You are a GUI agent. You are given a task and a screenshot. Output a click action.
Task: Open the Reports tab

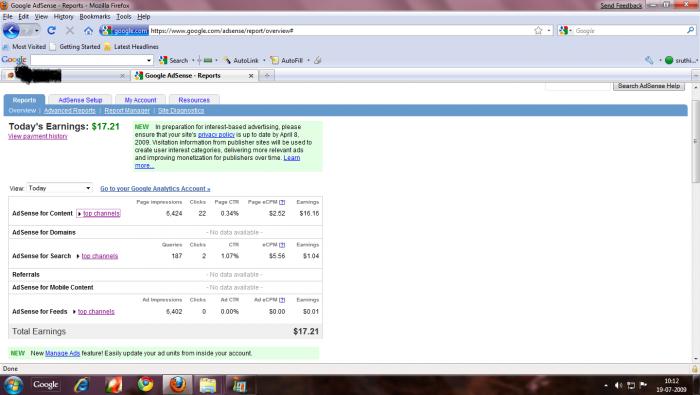pyautogui.click(x=24, y=100)
